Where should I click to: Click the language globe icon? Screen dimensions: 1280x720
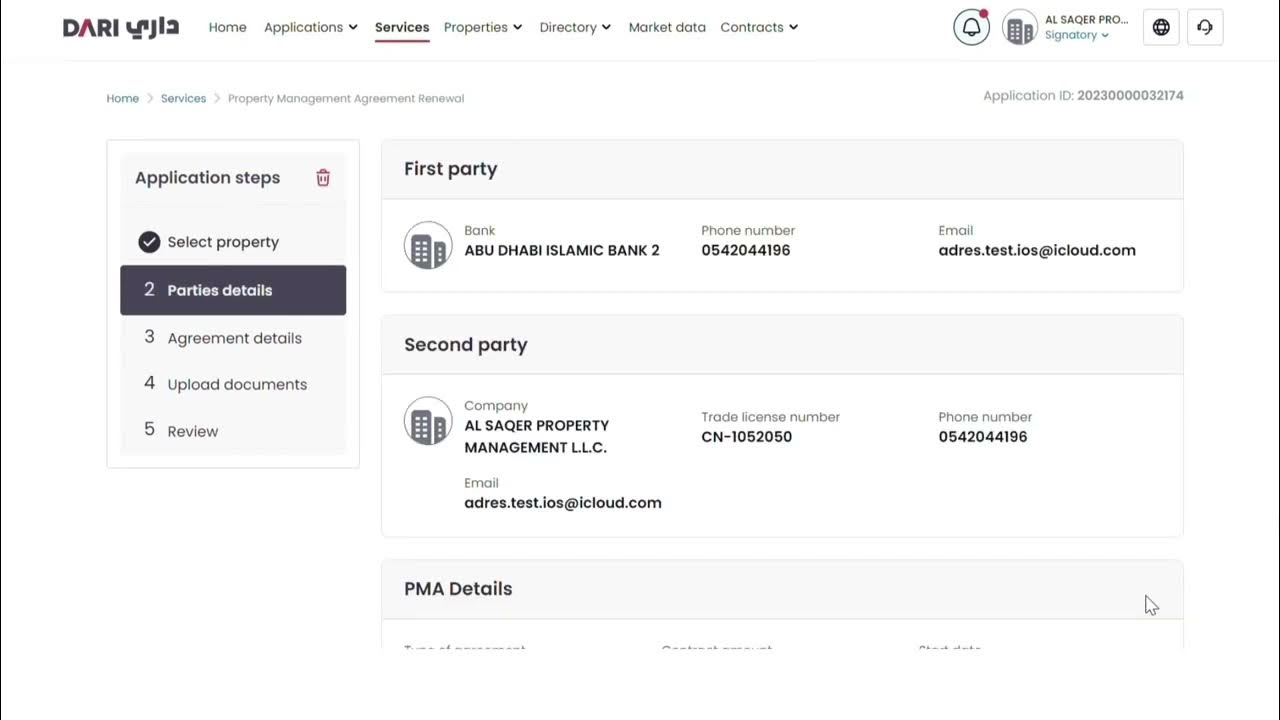1161,28
